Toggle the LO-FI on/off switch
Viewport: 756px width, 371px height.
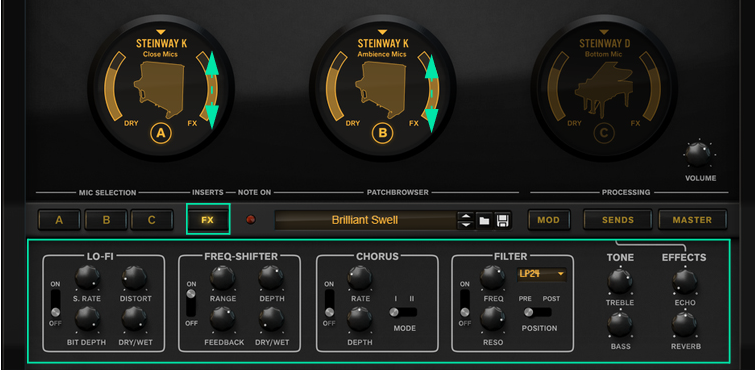(x=56, y=303)
